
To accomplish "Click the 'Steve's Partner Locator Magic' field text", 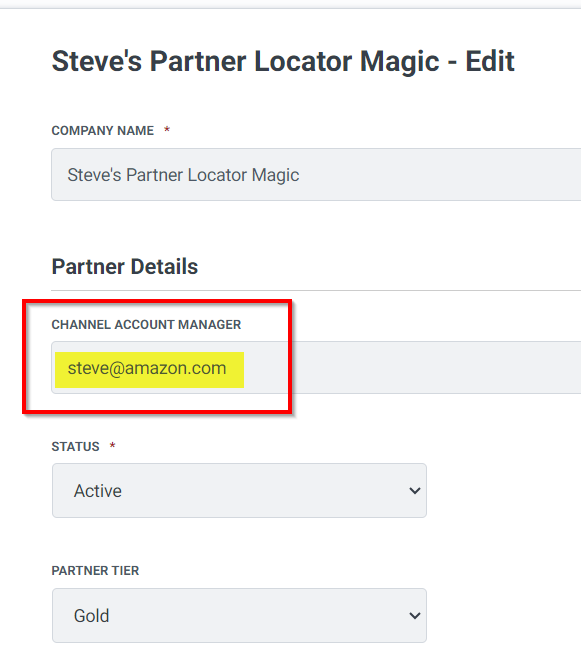I will pyautogui.click(x=183, y=175).
